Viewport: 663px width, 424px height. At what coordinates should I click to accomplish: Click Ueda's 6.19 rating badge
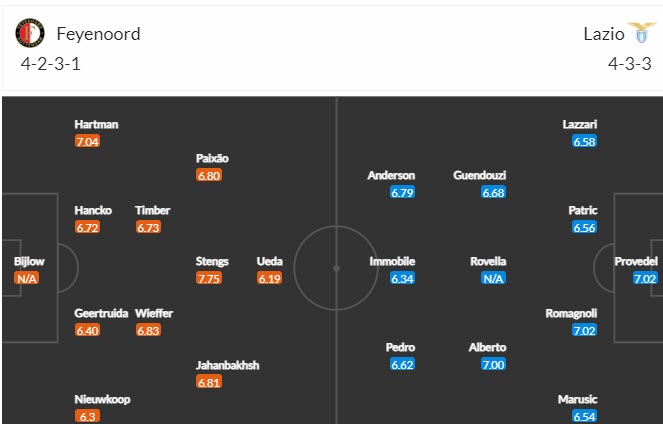click(269, 279)
